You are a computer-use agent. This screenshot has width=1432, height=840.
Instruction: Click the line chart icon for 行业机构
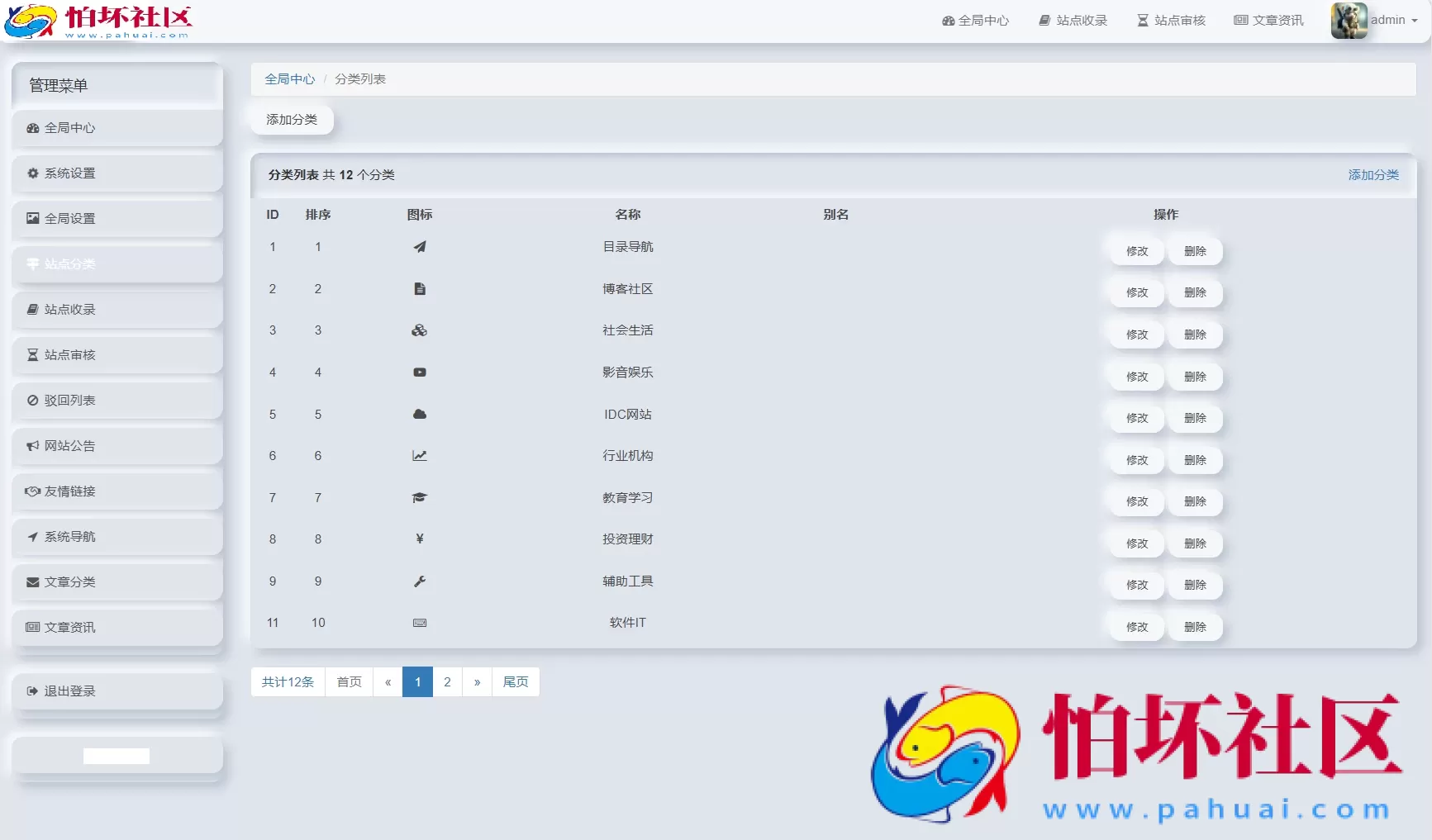[x=420, y=455]
